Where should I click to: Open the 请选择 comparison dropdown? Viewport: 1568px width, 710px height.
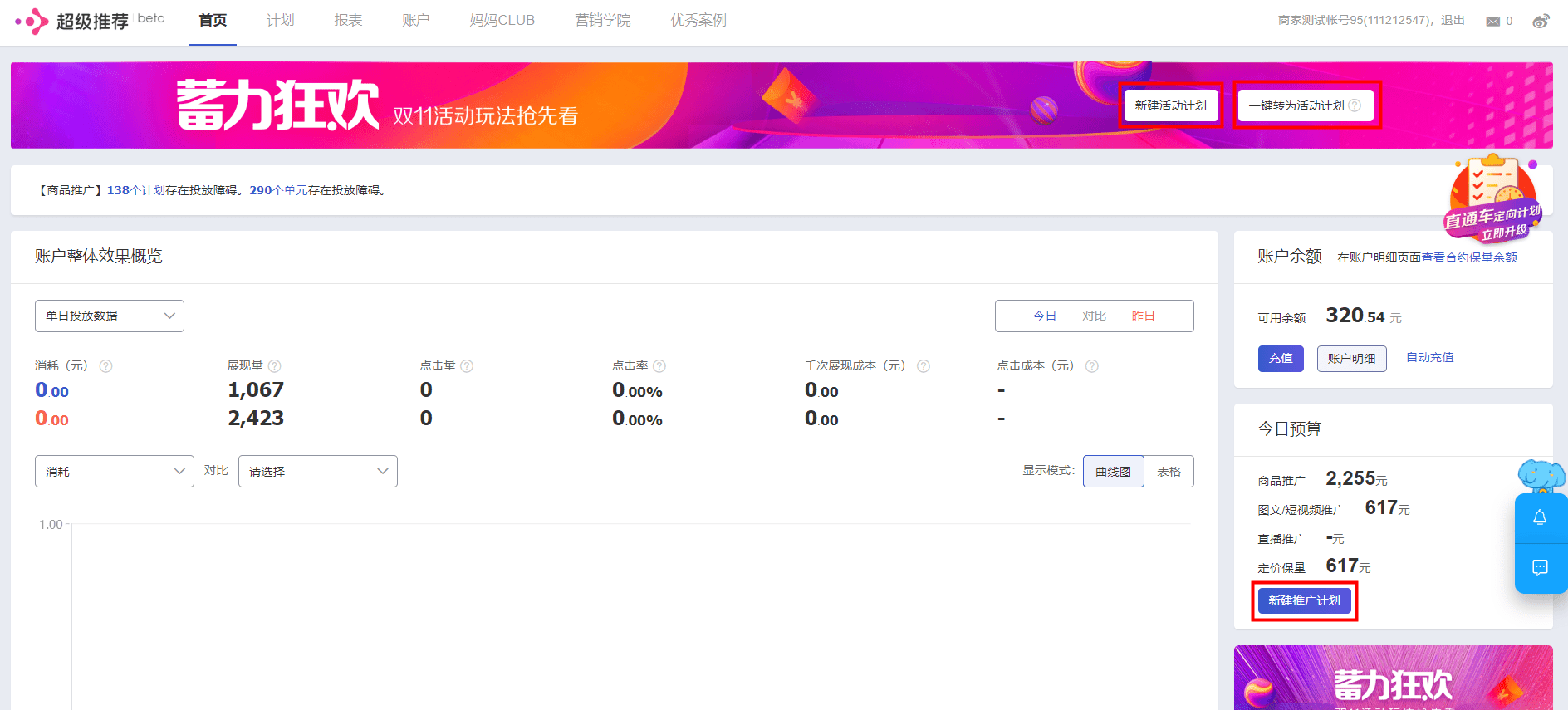tap(318, 472)
